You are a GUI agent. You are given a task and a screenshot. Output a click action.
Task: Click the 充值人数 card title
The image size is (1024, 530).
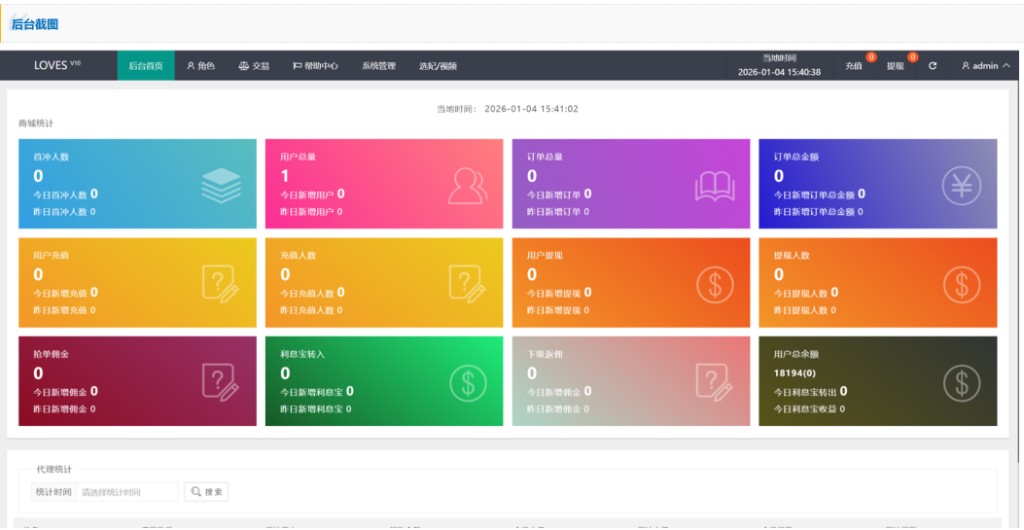point(298,255)
